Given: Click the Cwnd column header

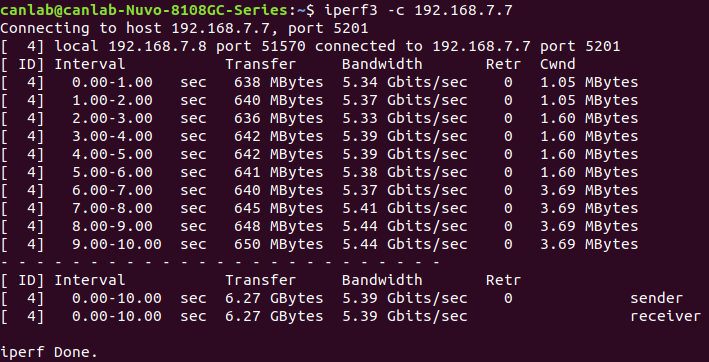Looking at the screenshot, I should click(558, 64).
